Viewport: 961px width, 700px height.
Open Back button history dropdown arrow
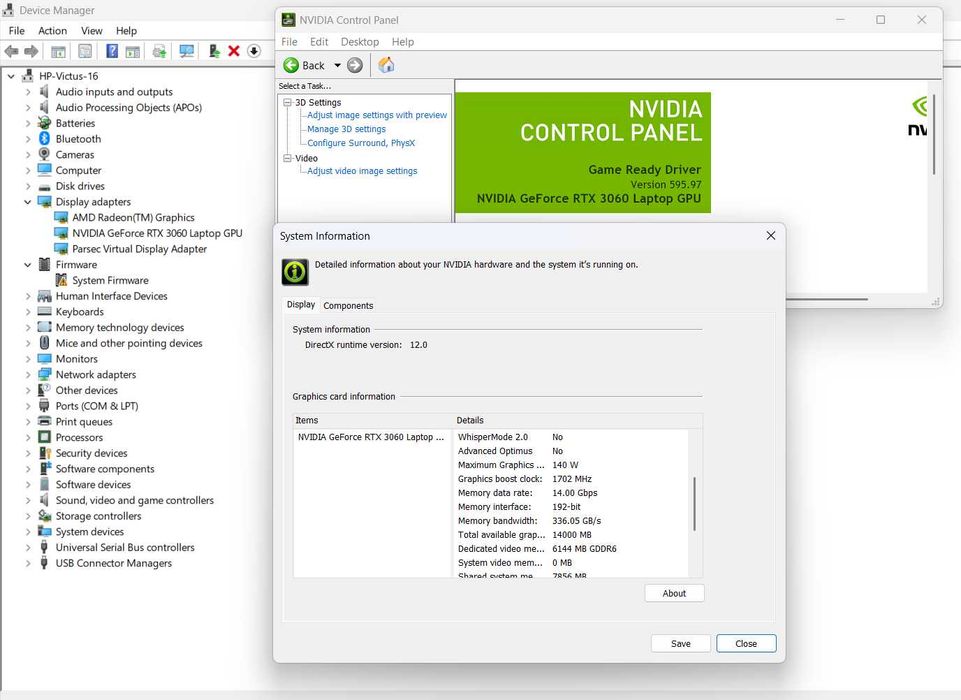337,65
